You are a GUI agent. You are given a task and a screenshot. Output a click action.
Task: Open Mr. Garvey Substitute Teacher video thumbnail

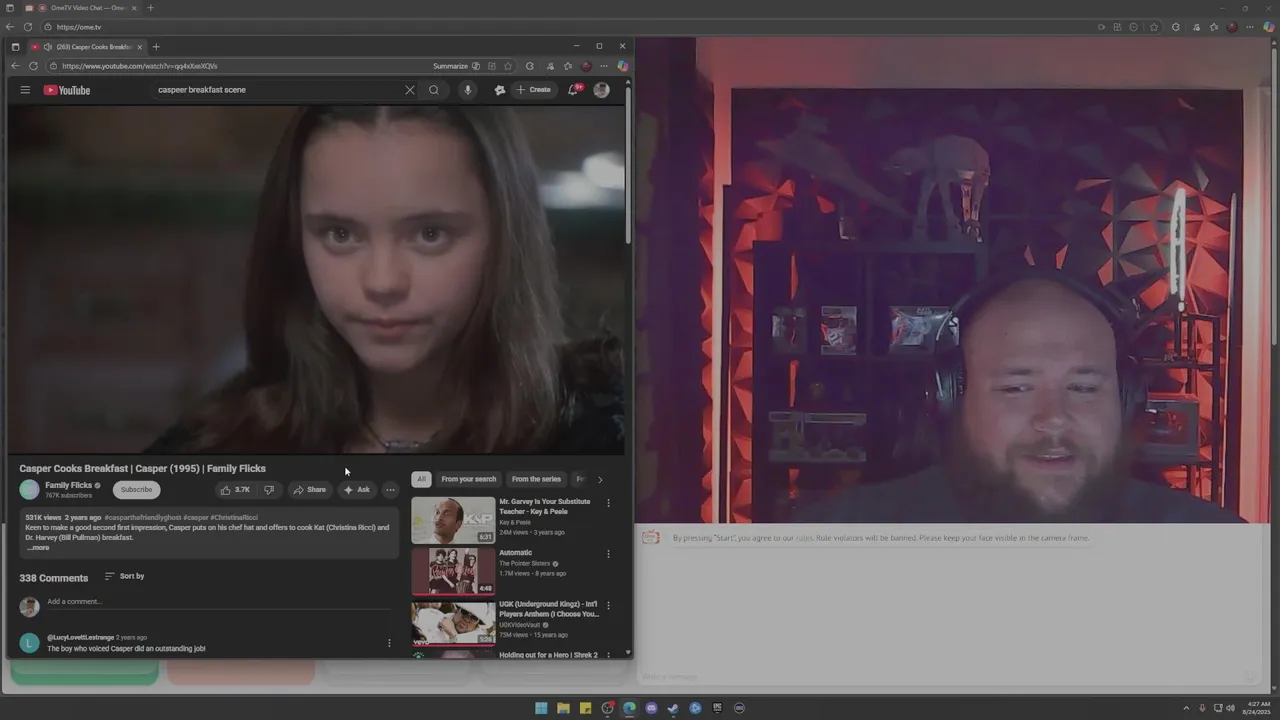pyautogui.click(x=453, y=520)
